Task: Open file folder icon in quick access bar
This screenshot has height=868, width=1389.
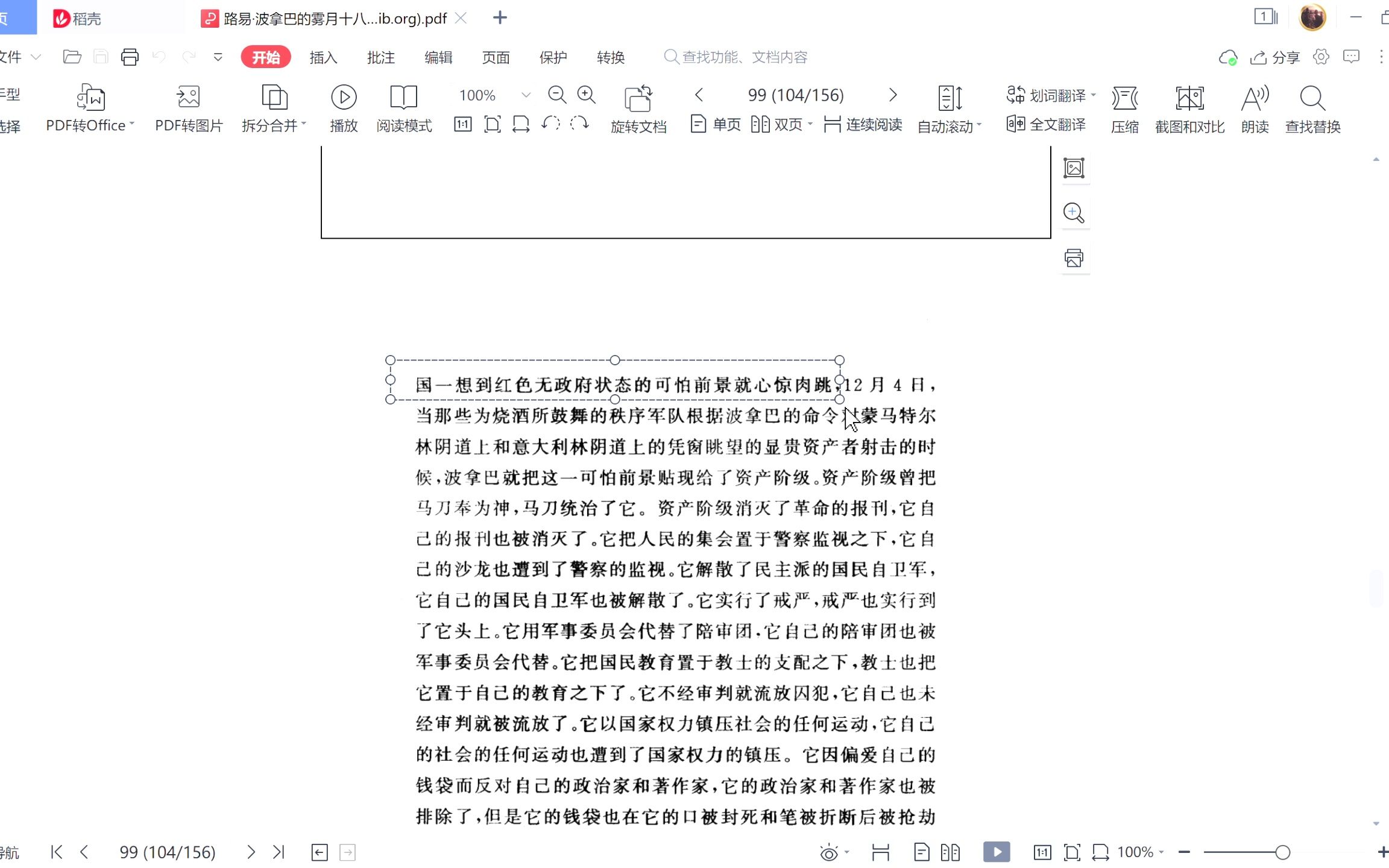Action: click(x=72, y=57)
